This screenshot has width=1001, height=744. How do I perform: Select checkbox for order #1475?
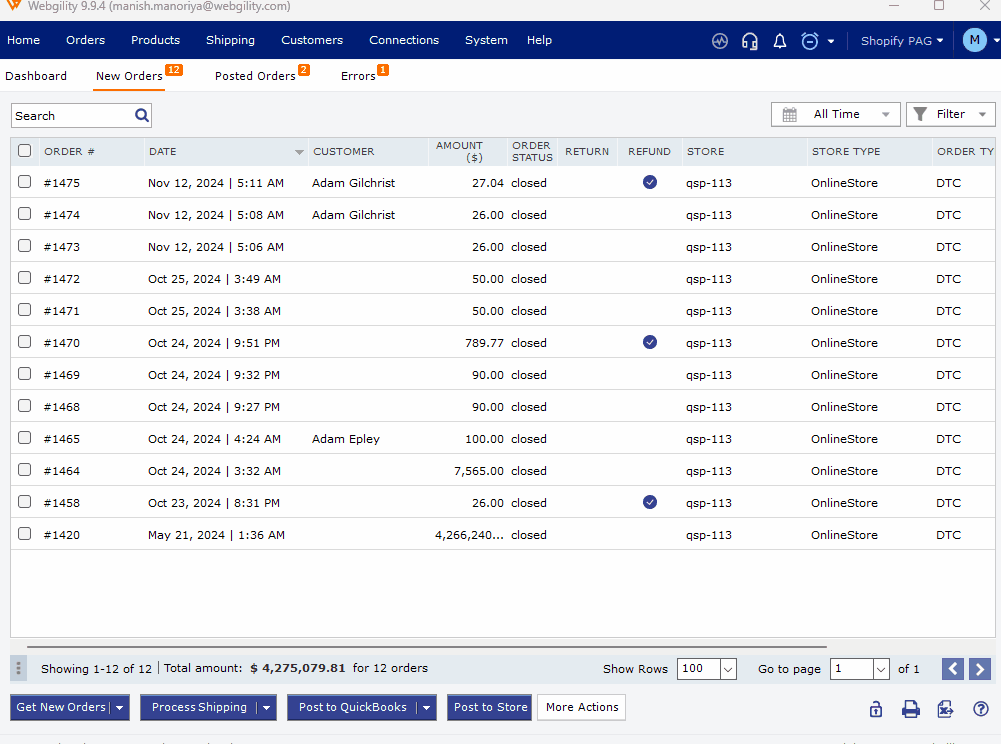[25, 182]
